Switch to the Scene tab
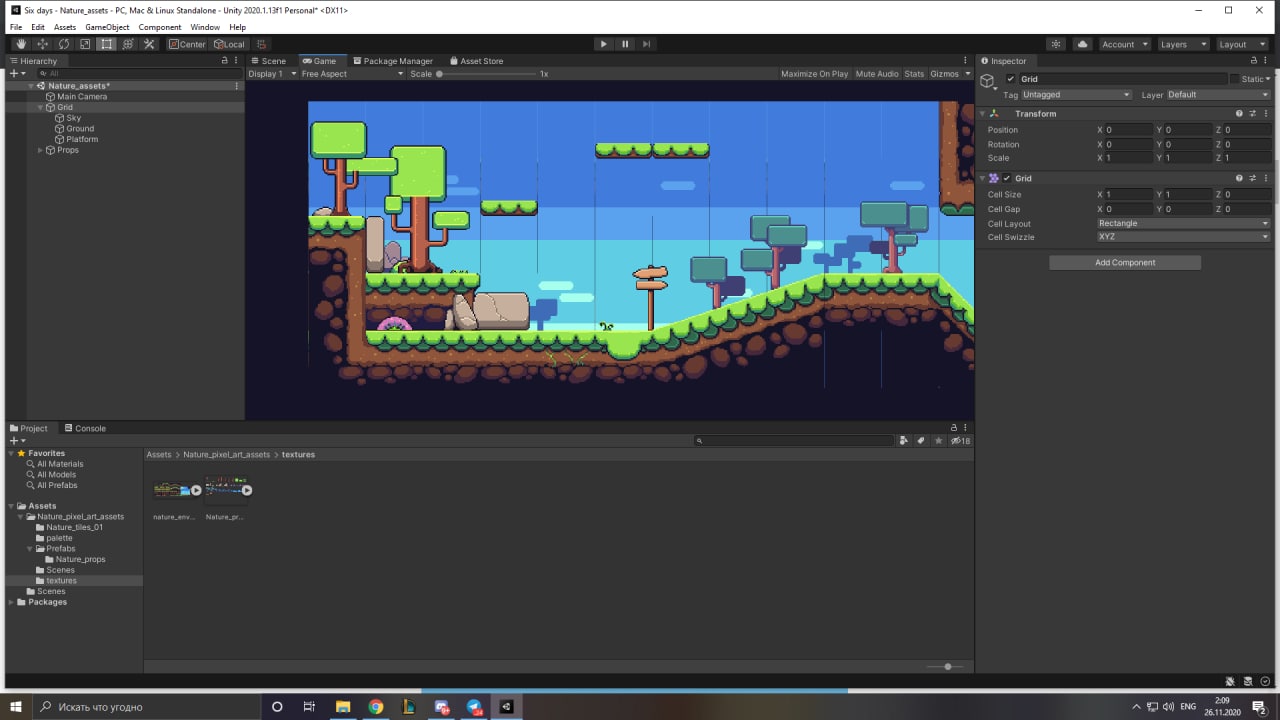This screenshot has width=1280, height=720. click(268, 61)
